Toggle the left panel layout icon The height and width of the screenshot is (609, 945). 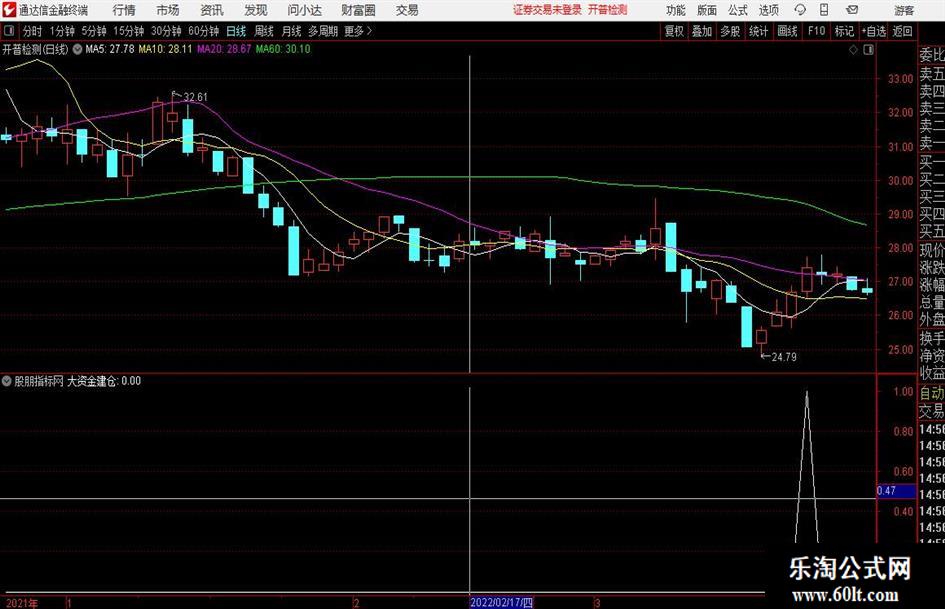click(x=8, y=31)
